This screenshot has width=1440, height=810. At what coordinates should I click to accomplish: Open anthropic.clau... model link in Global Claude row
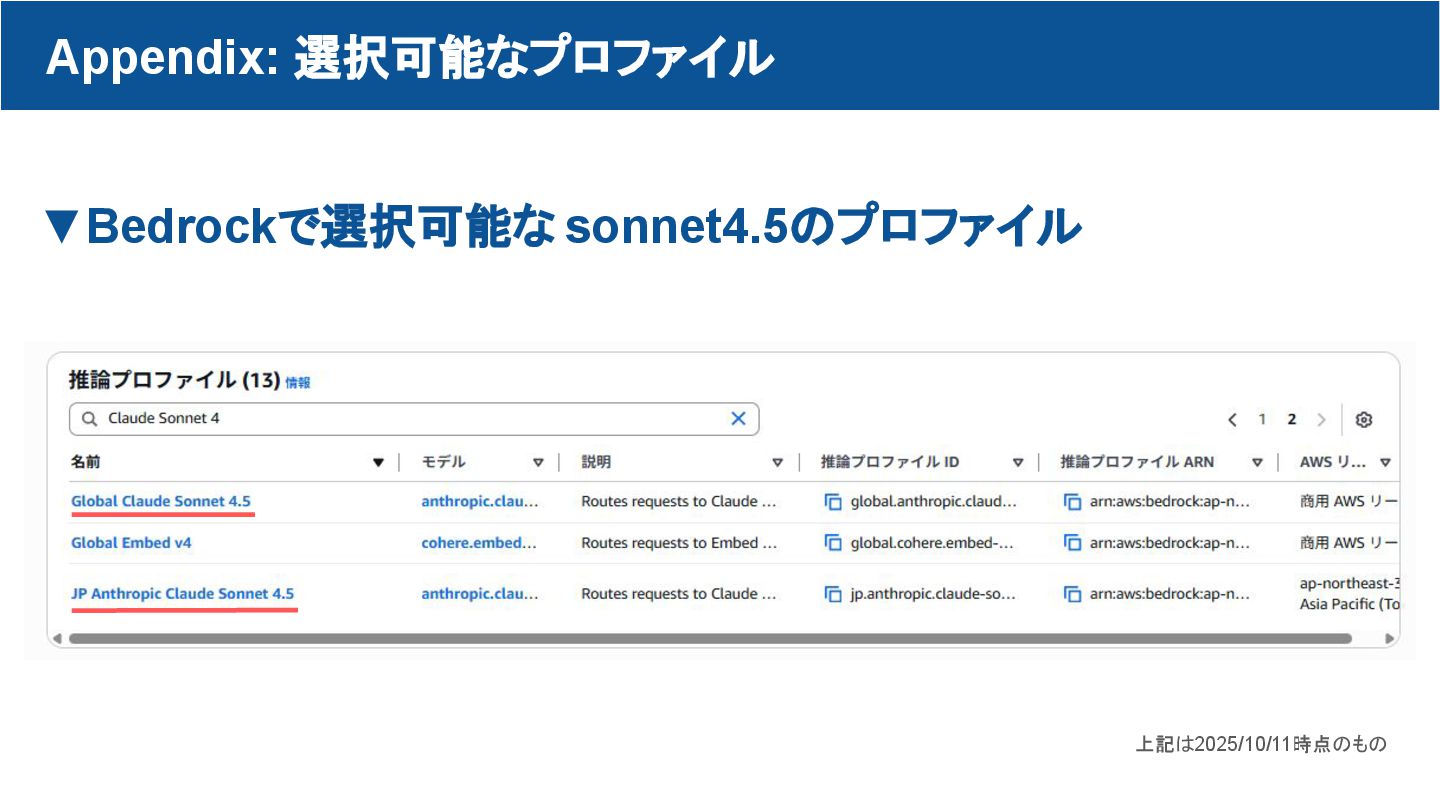(x=480, y=501)
